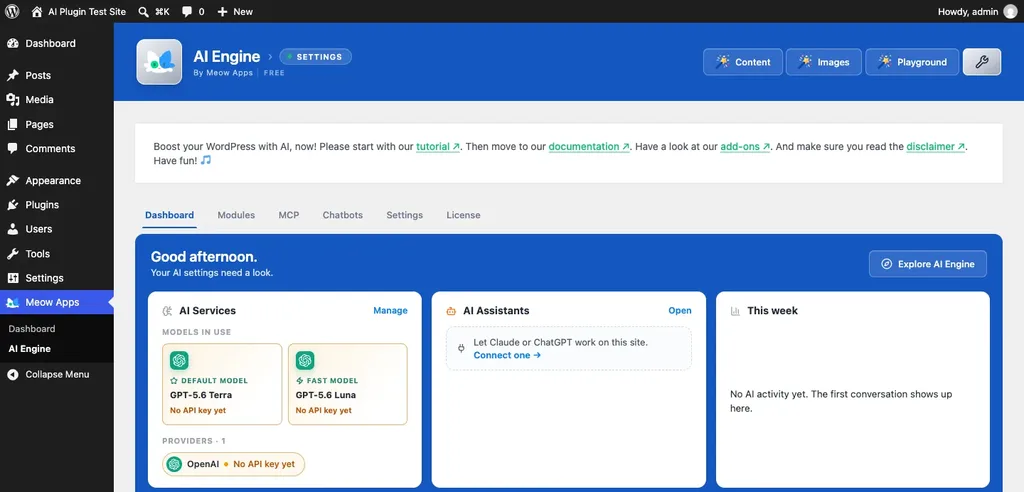Open comments bubble in admin bar
The image size is (1024, 492).
193,12
